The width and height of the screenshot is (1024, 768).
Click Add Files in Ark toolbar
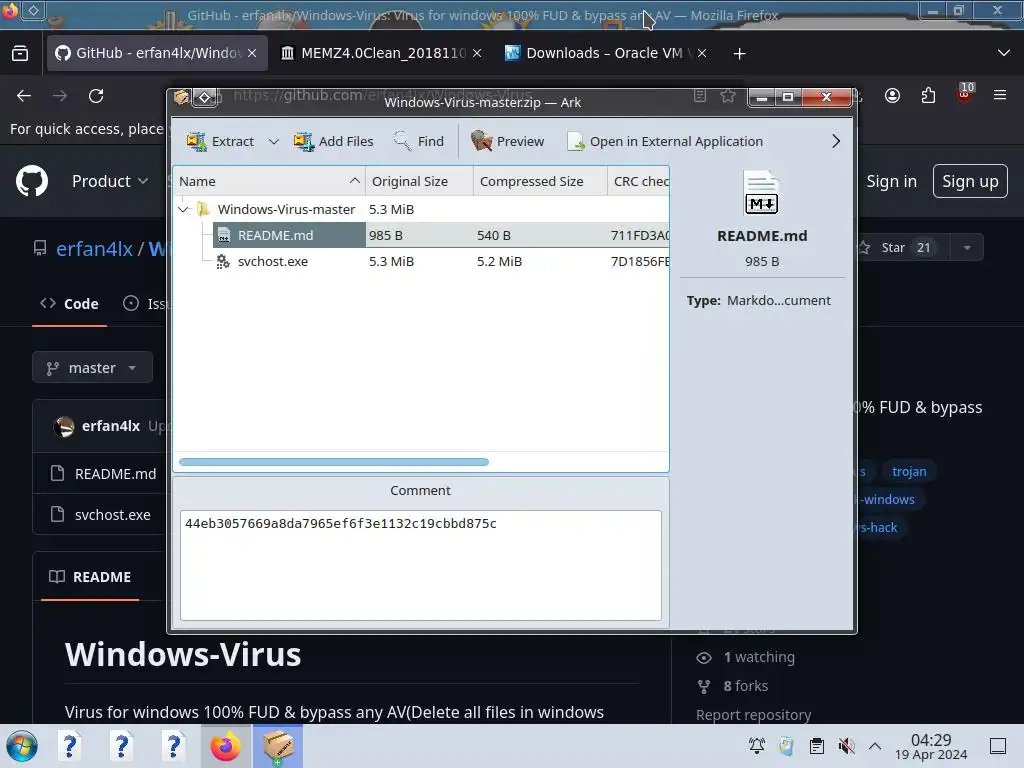point(334,142)
